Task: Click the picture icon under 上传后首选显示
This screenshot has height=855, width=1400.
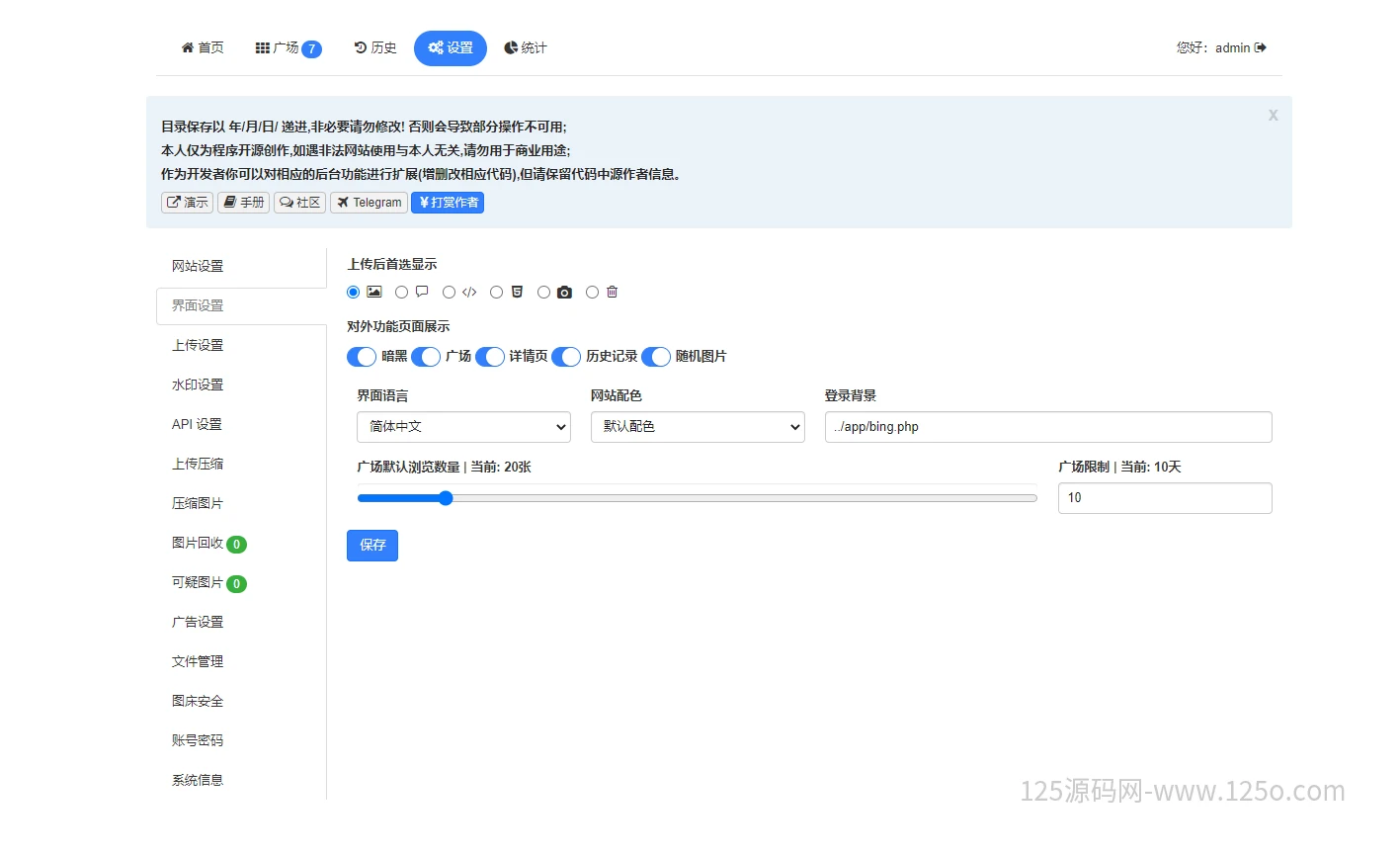Action: 374,292
